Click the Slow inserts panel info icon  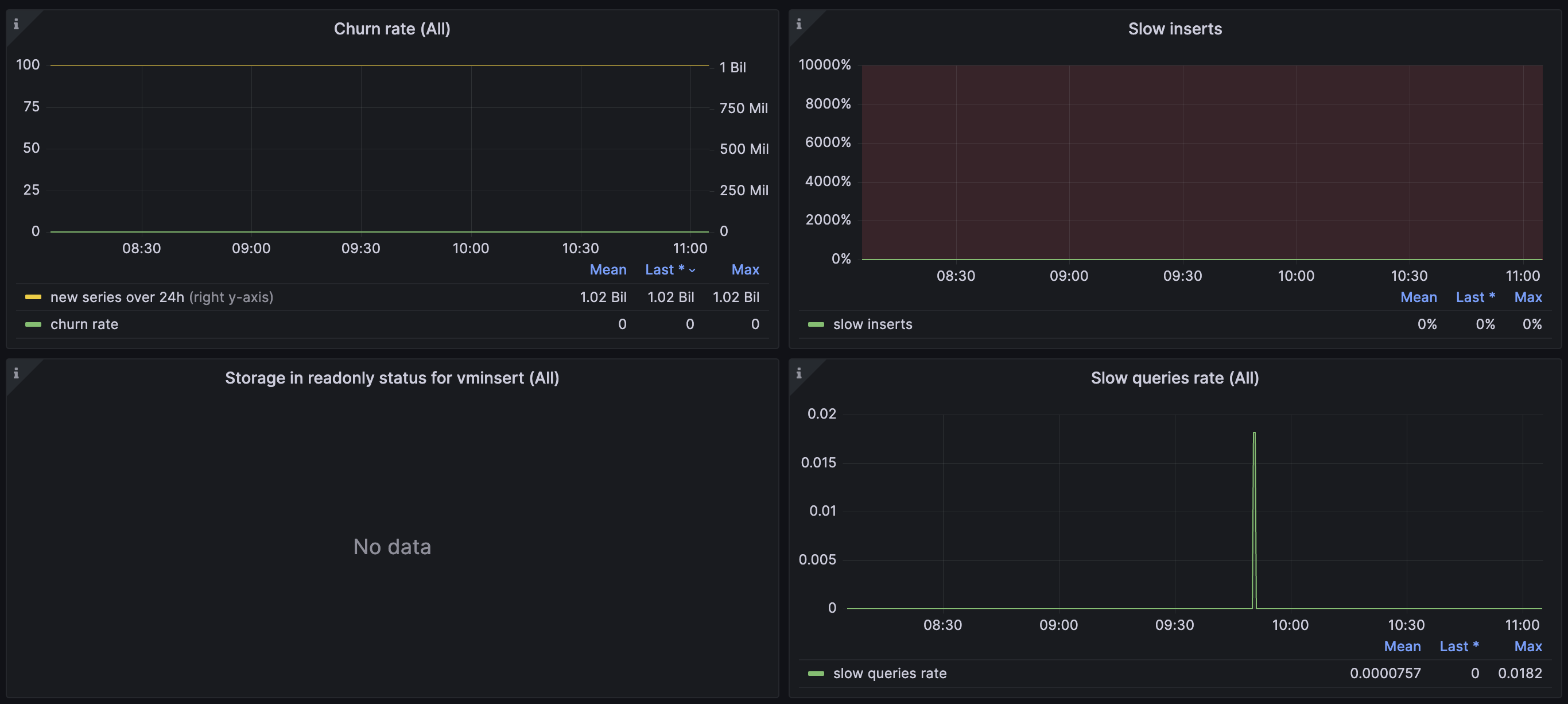point(798,24)
